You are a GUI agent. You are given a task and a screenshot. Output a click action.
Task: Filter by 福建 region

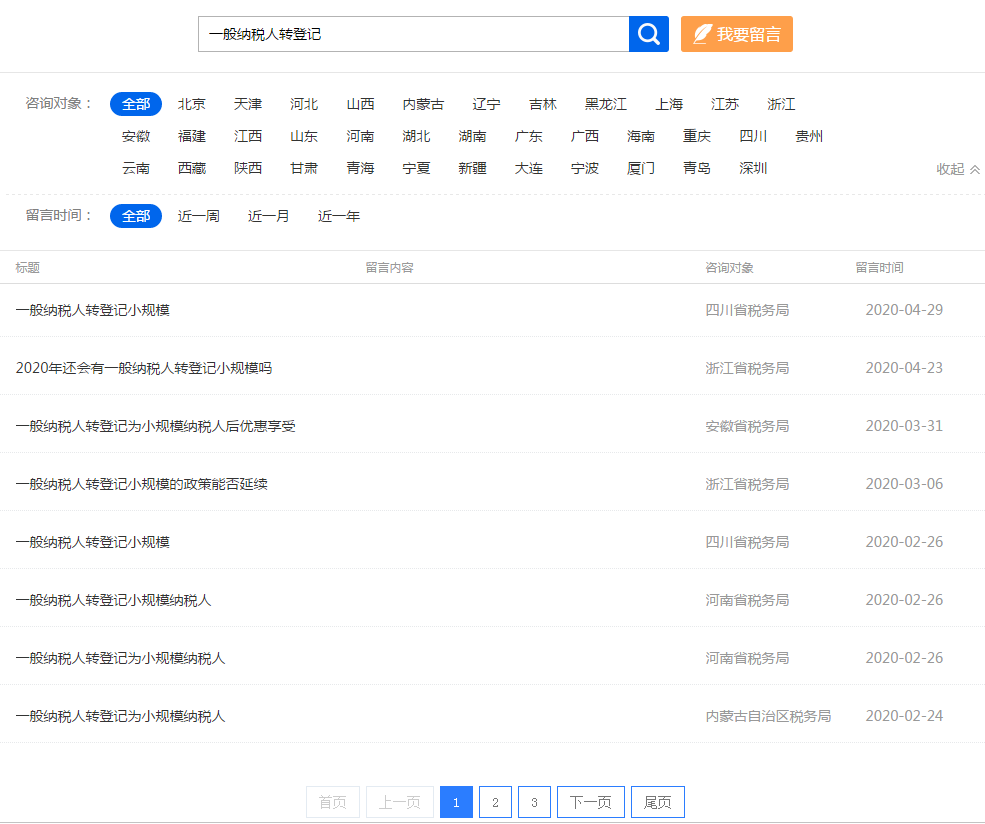coord(192,136)
